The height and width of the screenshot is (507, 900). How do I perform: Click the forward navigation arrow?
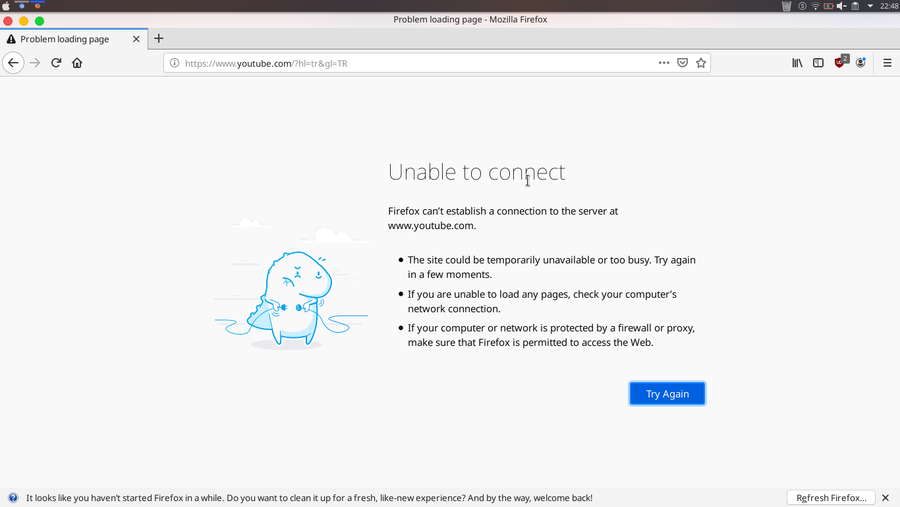[x=35, y=63]
